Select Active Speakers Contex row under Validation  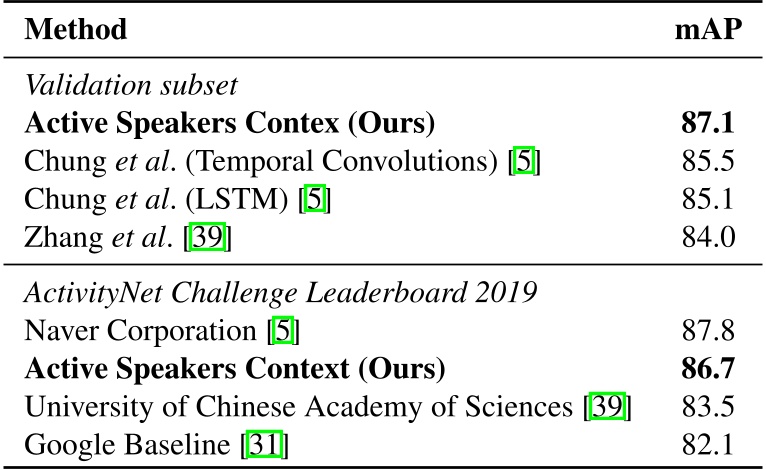pos(229,125)
